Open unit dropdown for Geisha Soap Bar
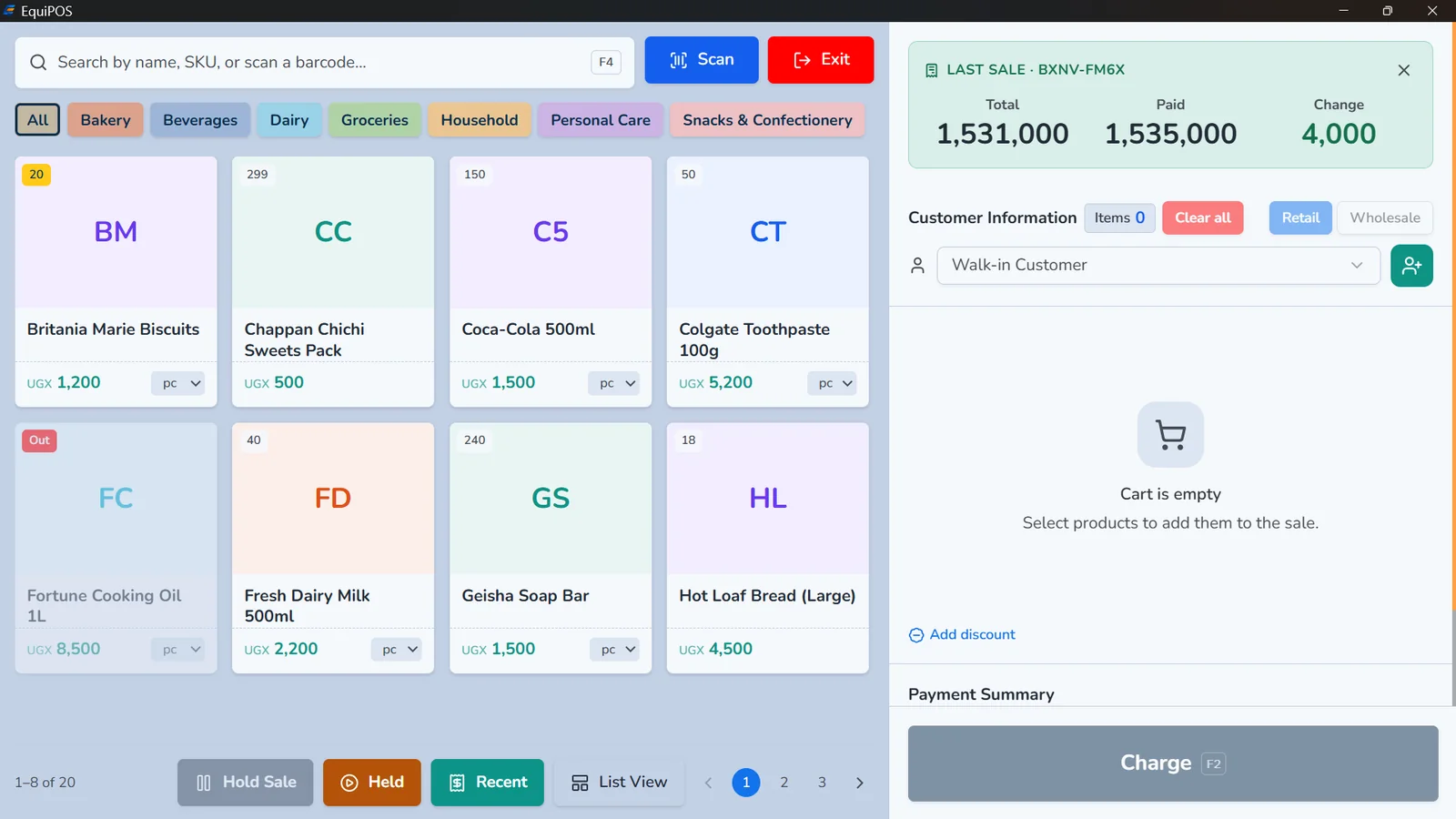The height and width of the screenshot is (819, 1456). point(614,650)
